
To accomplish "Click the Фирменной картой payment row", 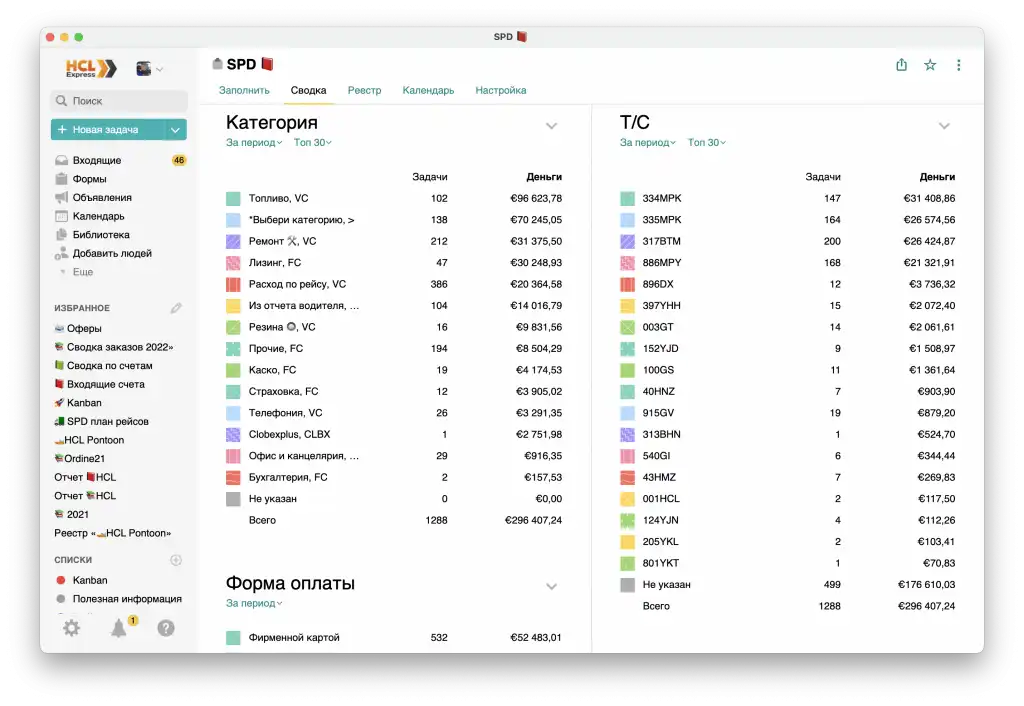I will click(394, 637).
